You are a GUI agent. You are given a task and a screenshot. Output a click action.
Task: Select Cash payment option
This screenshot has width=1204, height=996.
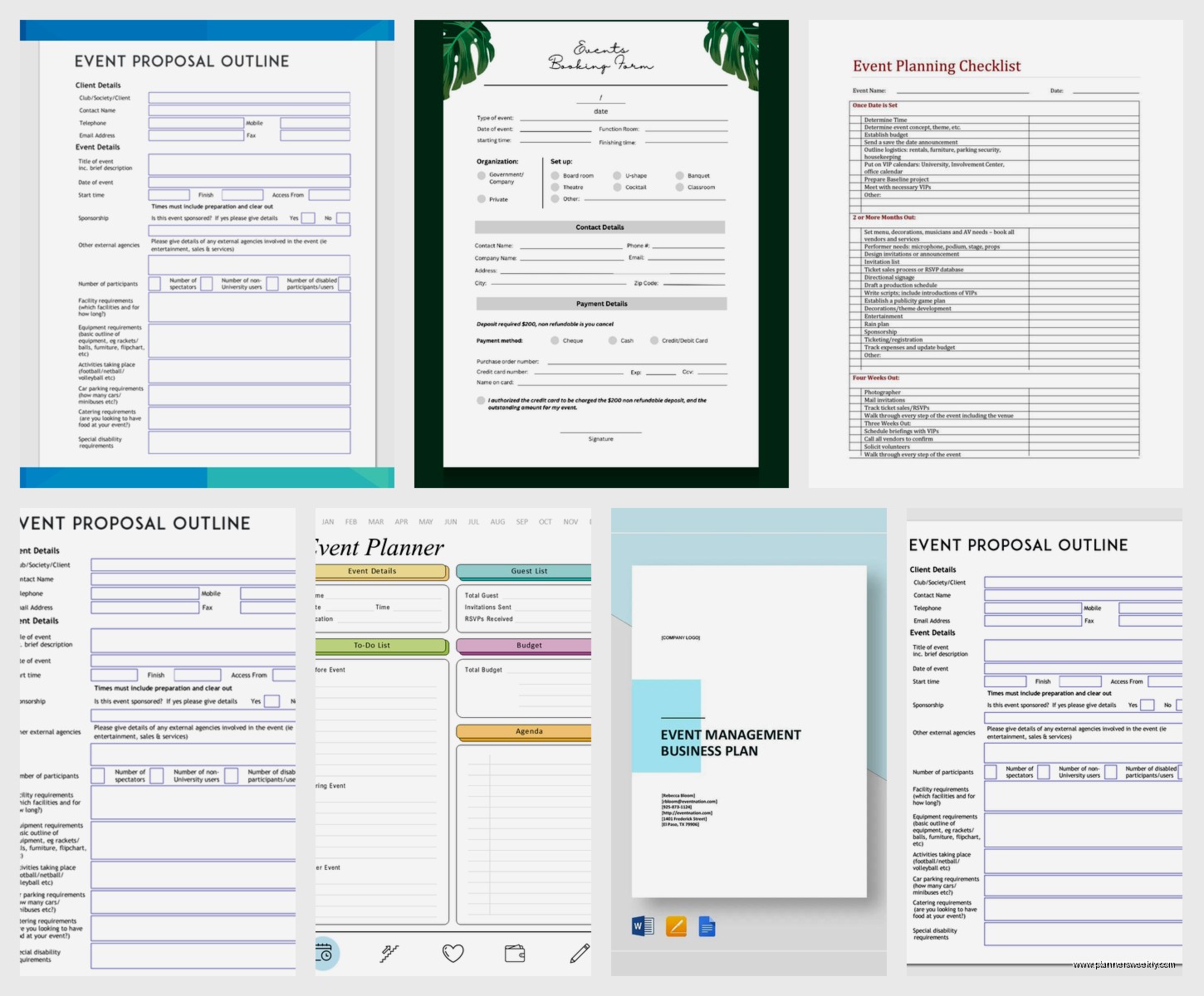pos(612,340)
